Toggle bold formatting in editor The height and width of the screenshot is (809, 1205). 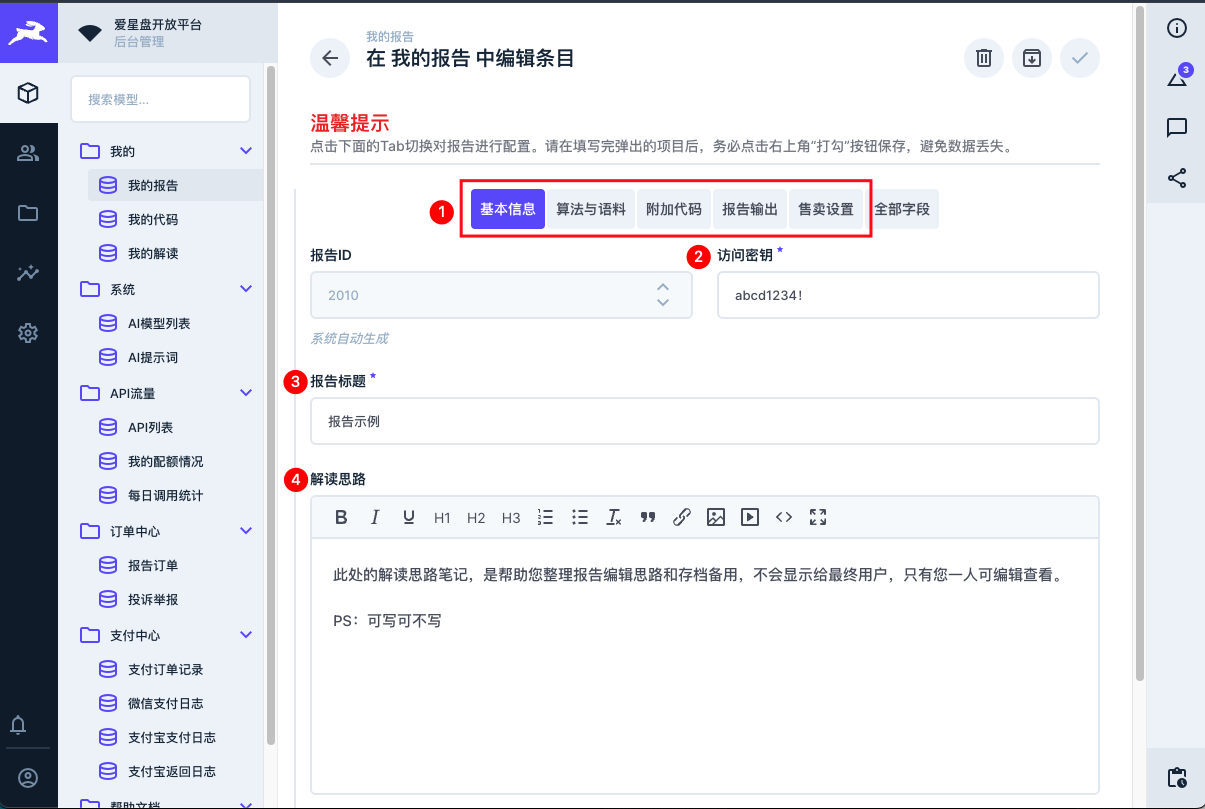click(341, 517)
